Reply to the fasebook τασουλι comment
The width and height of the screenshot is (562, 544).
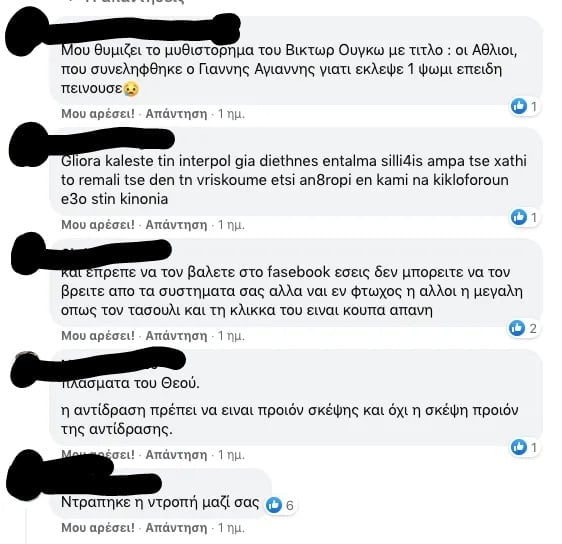176,336
